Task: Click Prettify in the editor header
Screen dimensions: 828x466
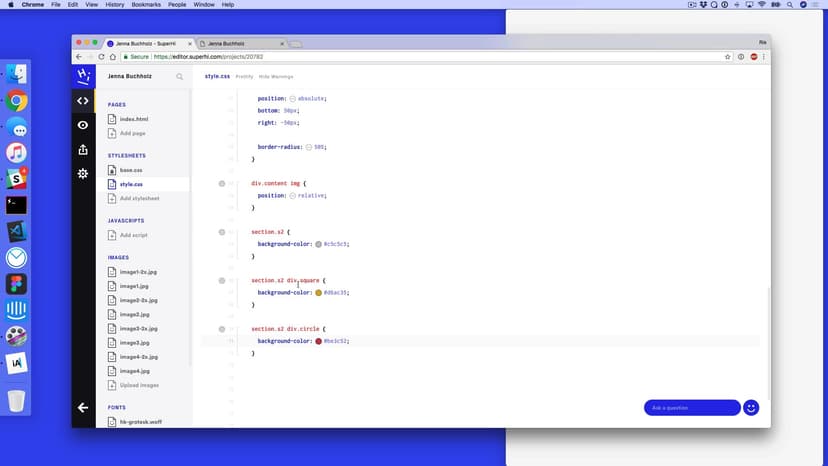Action: [244, 76]
